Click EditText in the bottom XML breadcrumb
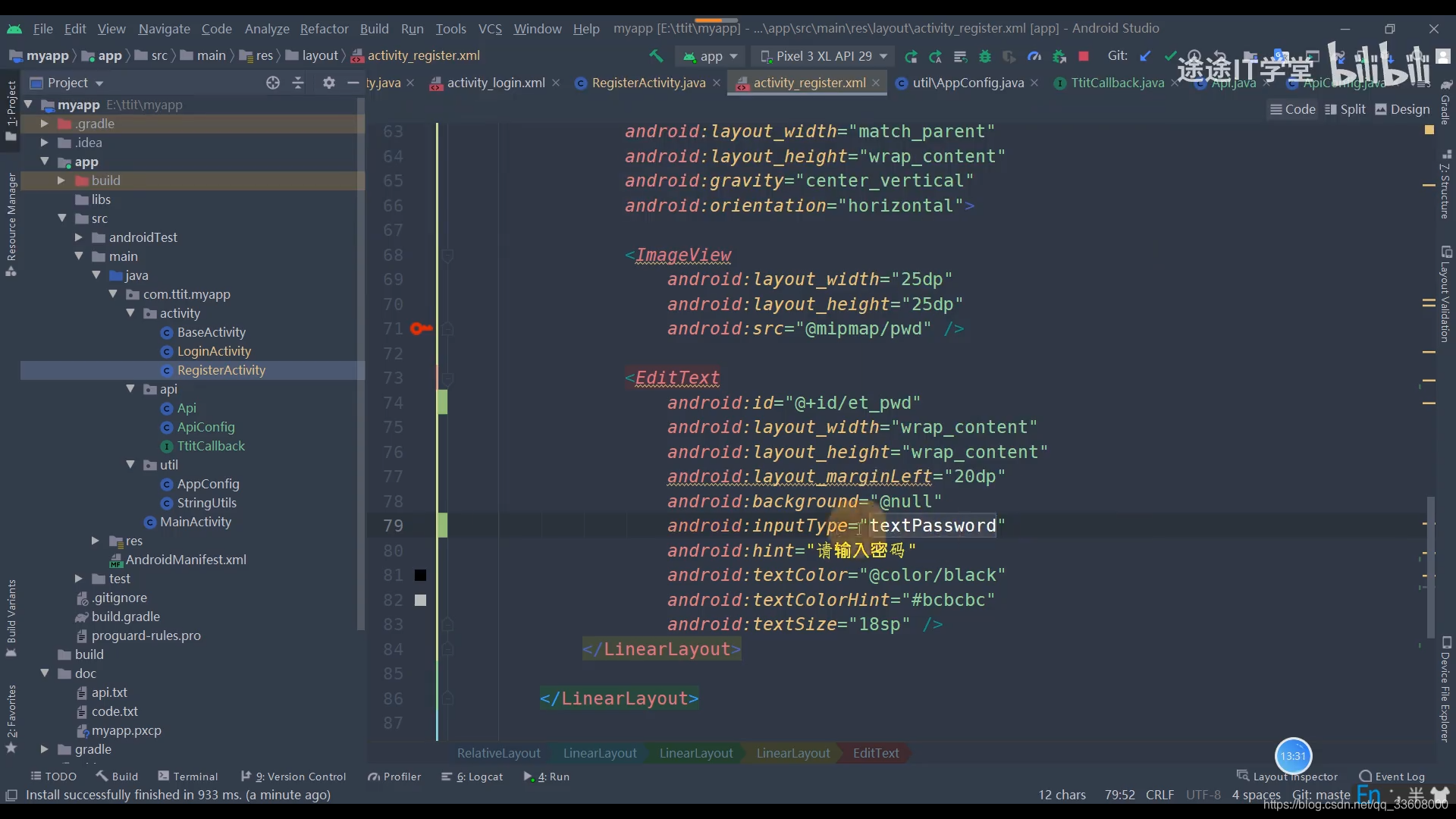Image resolution: width=1456 pixels, height=819 pixels. click(875, 753)
